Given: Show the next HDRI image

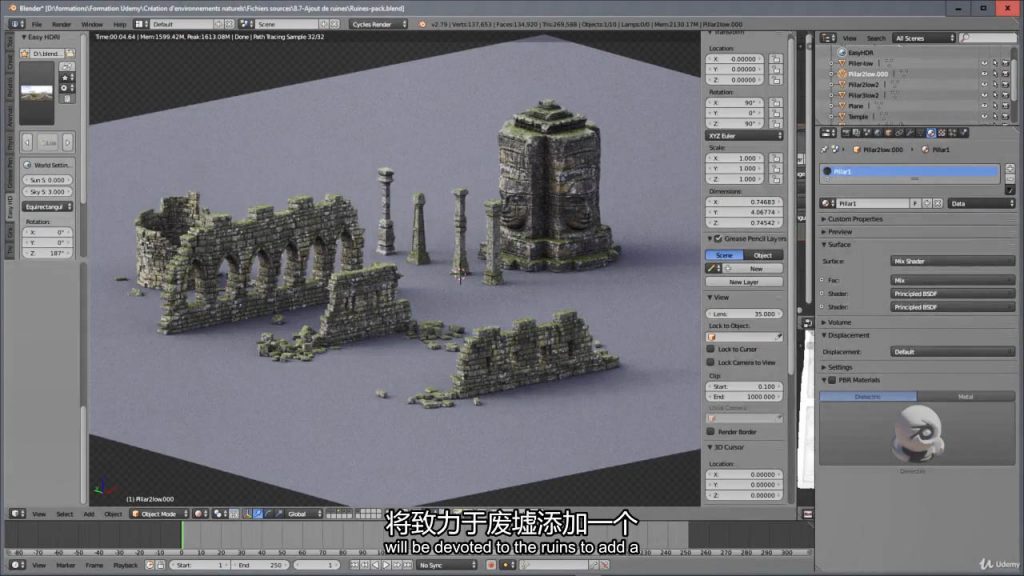Looking at the screenshot, I should click(68, 142).
